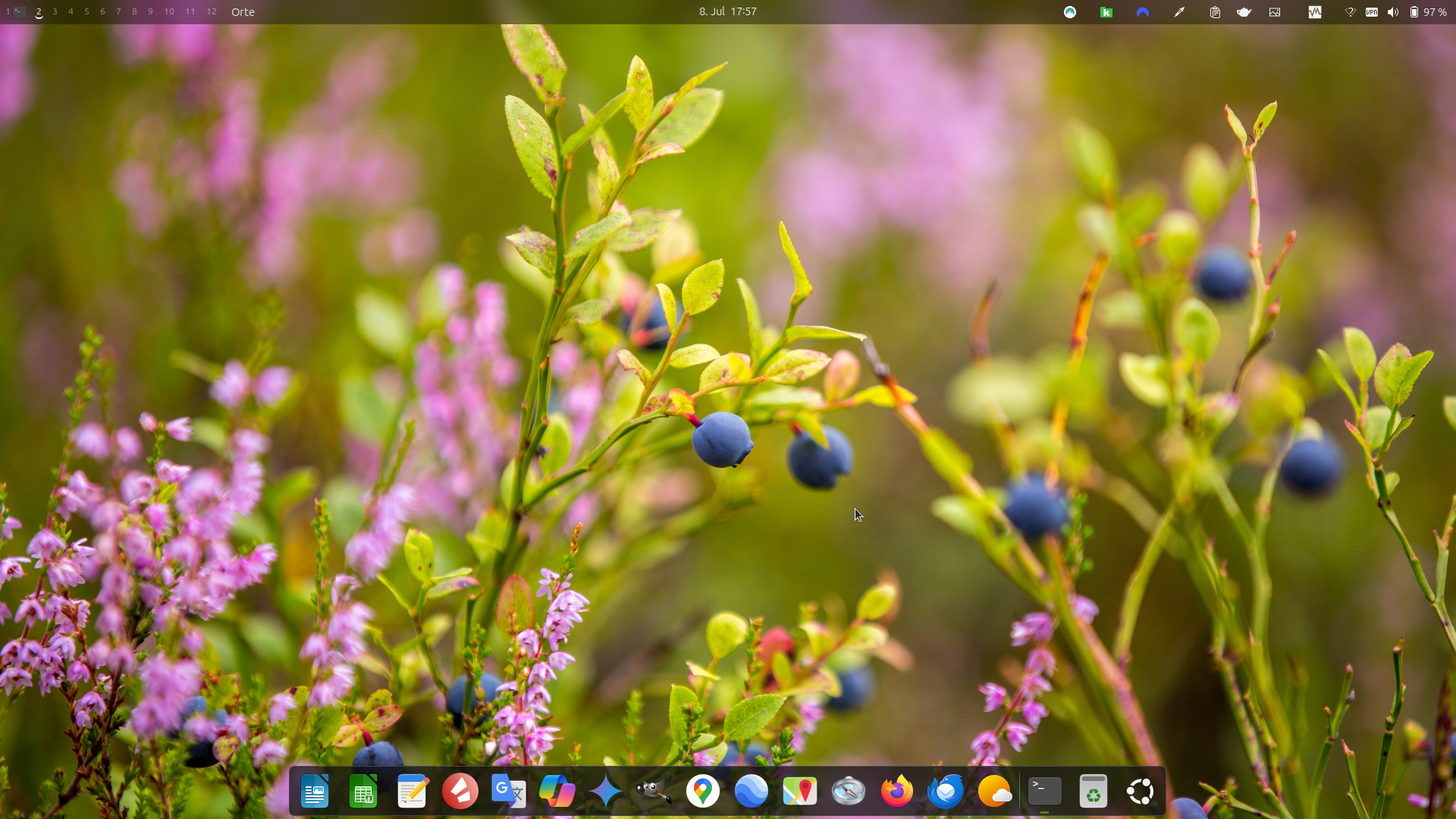
Task: Open the Trash bin in the dock
Action: [1093, 792]
